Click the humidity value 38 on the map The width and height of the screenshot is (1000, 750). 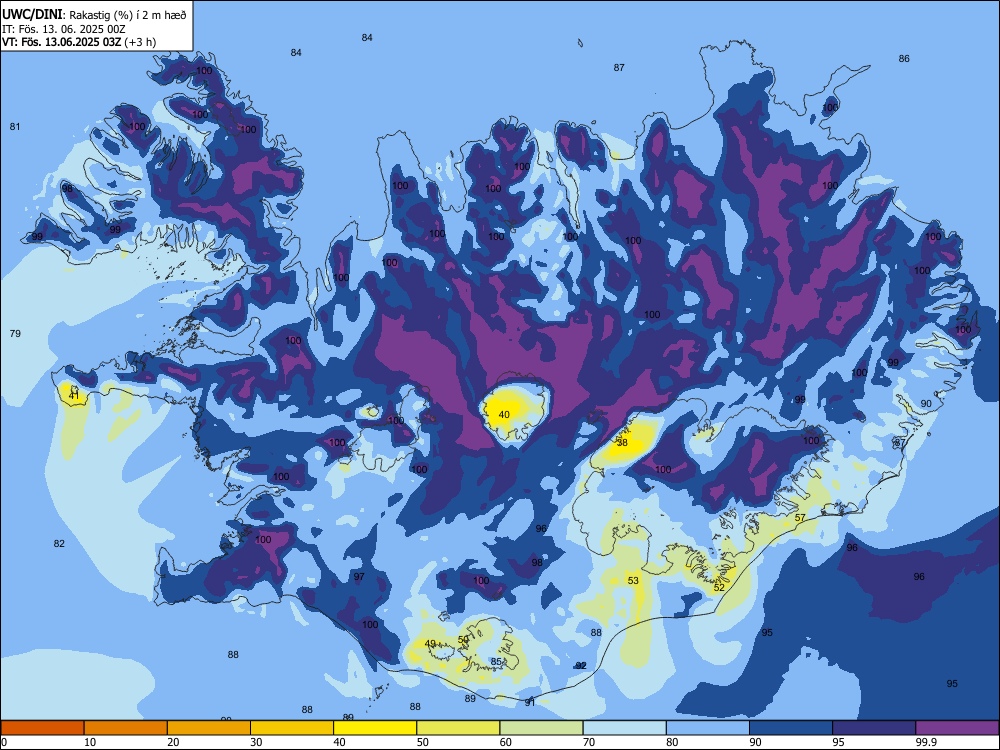[x=622, y=443]
